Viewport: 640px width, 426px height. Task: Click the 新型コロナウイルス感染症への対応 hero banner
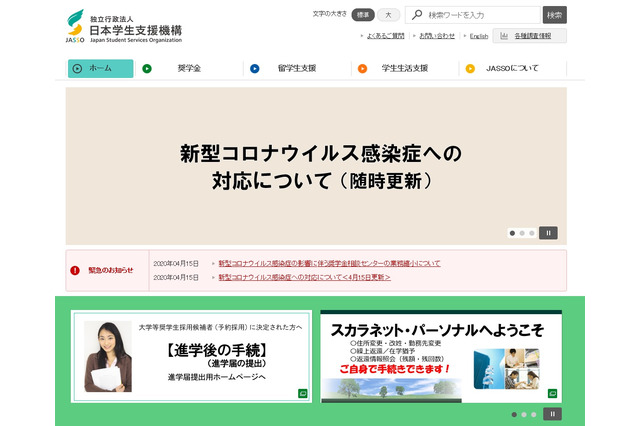point(316,166)
